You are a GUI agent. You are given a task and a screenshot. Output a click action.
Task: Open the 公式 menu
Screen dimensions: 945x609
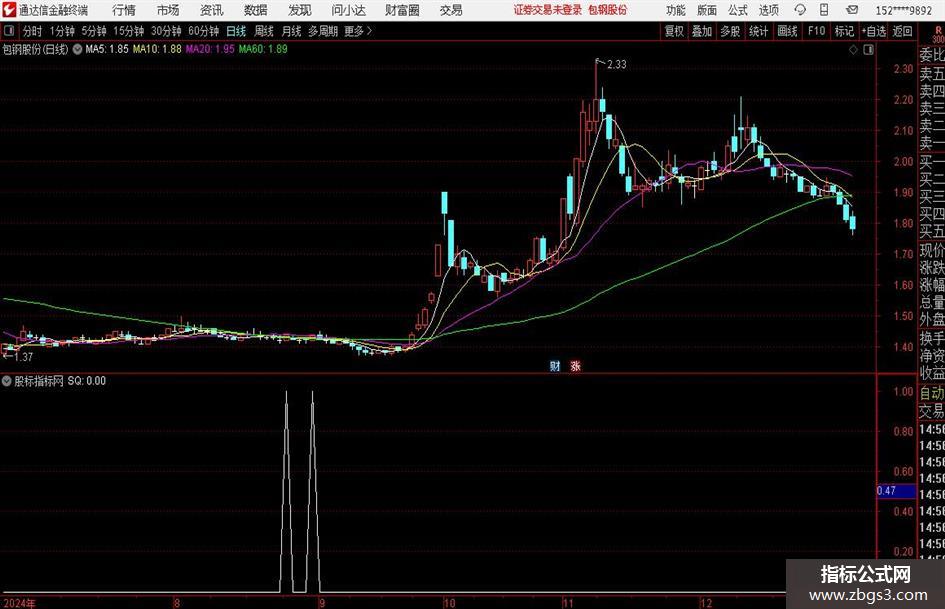pyautogui.click(x=738, y=10)
